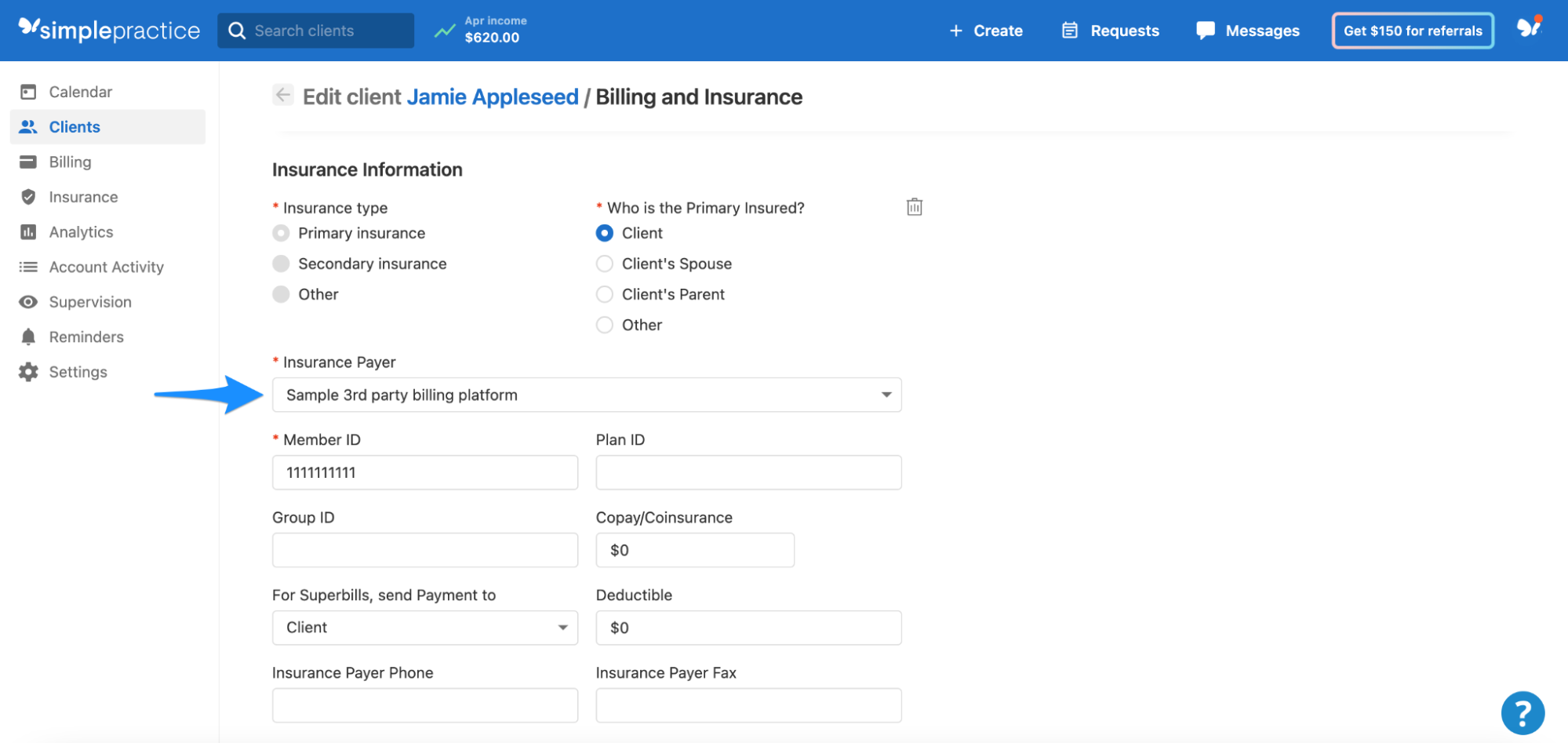Choose Client's Spouse as Primary Insured
The image size is (1568, 743).
pos(604,263)
